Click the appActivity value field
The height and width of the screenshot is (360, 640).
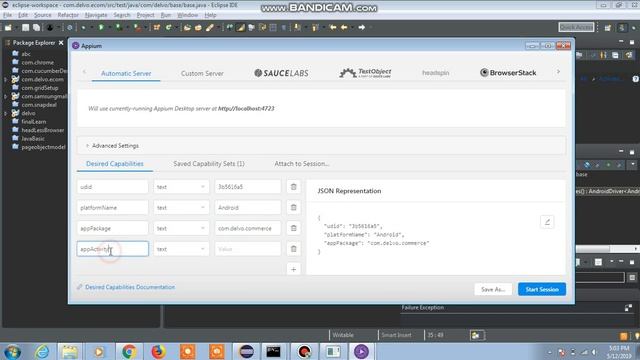pos(247,249)
